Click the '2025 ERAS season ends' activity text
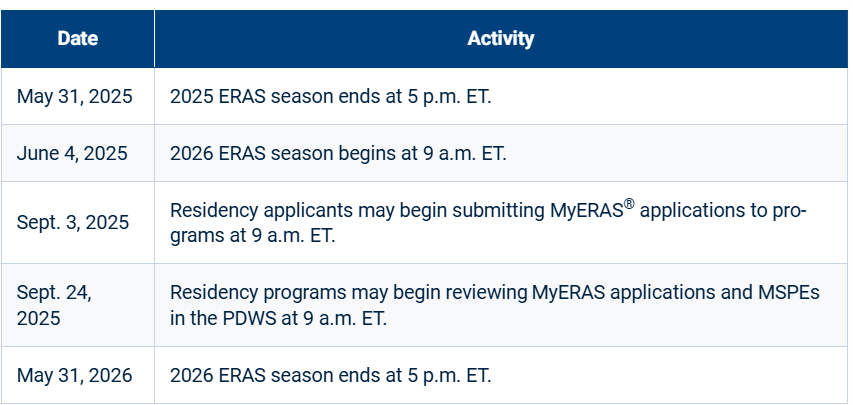 coord(332,97)
